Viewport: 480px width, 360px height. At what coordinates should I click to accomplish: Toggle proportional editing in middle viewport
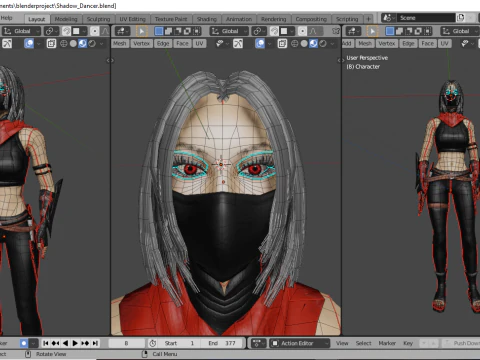pos(302,31)
